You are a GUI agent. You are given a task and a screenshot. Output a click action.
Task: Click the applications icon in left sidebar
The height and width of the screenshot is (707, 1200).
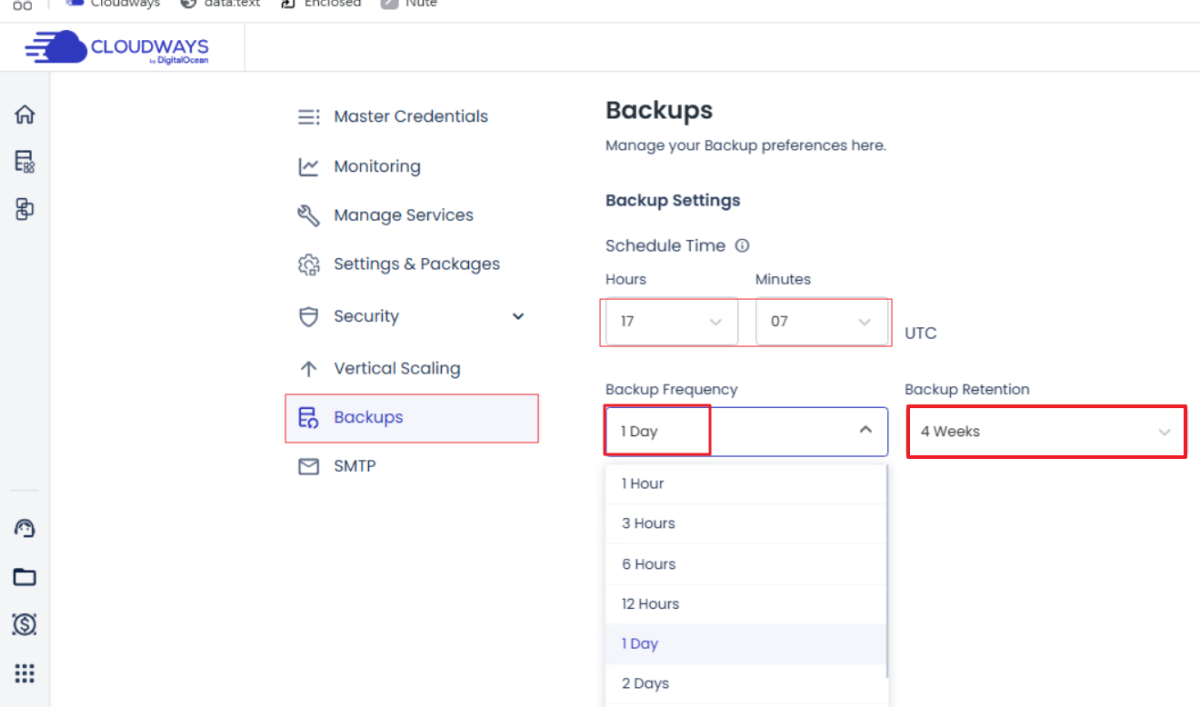(25, 209)
